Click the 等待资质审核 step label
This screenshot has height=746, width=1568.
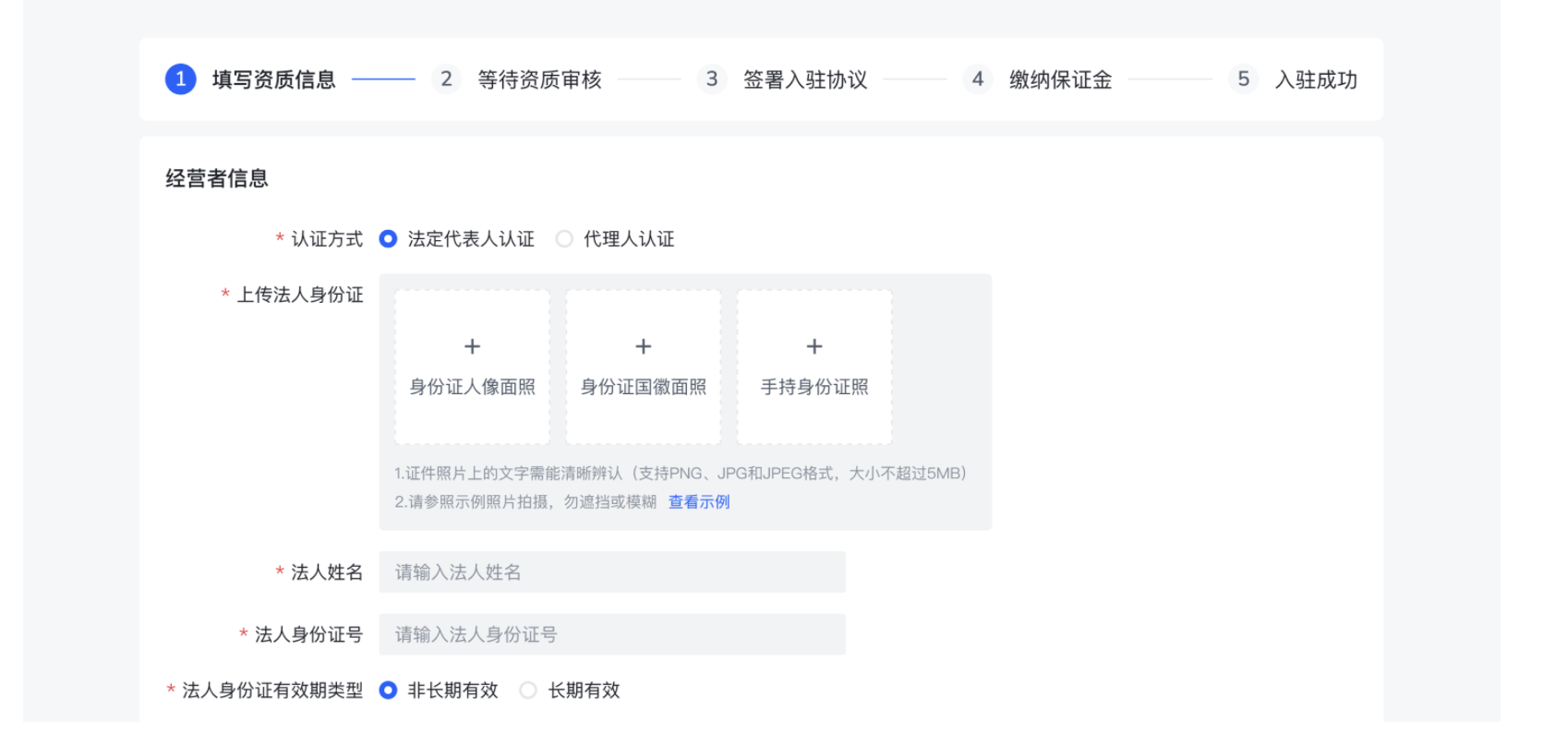pos(539,80)
